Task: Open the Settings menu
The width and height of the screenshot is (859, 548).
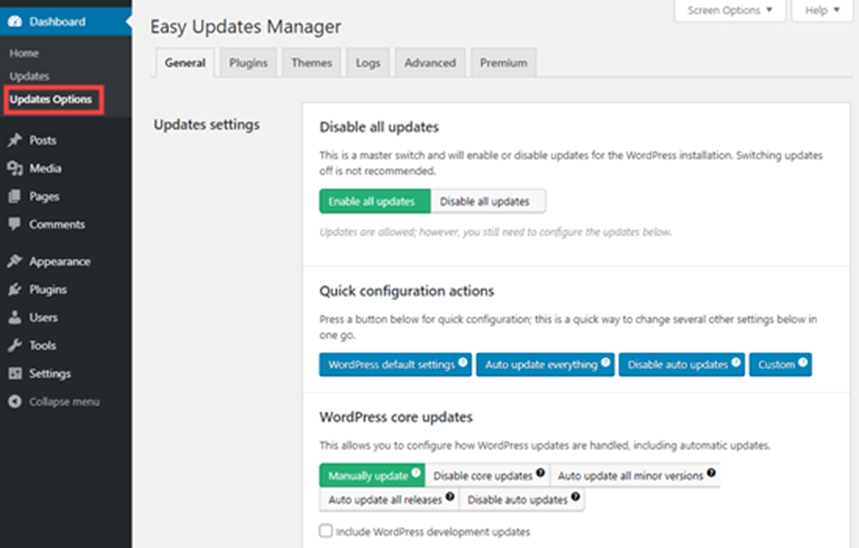Action: [66, 373]
